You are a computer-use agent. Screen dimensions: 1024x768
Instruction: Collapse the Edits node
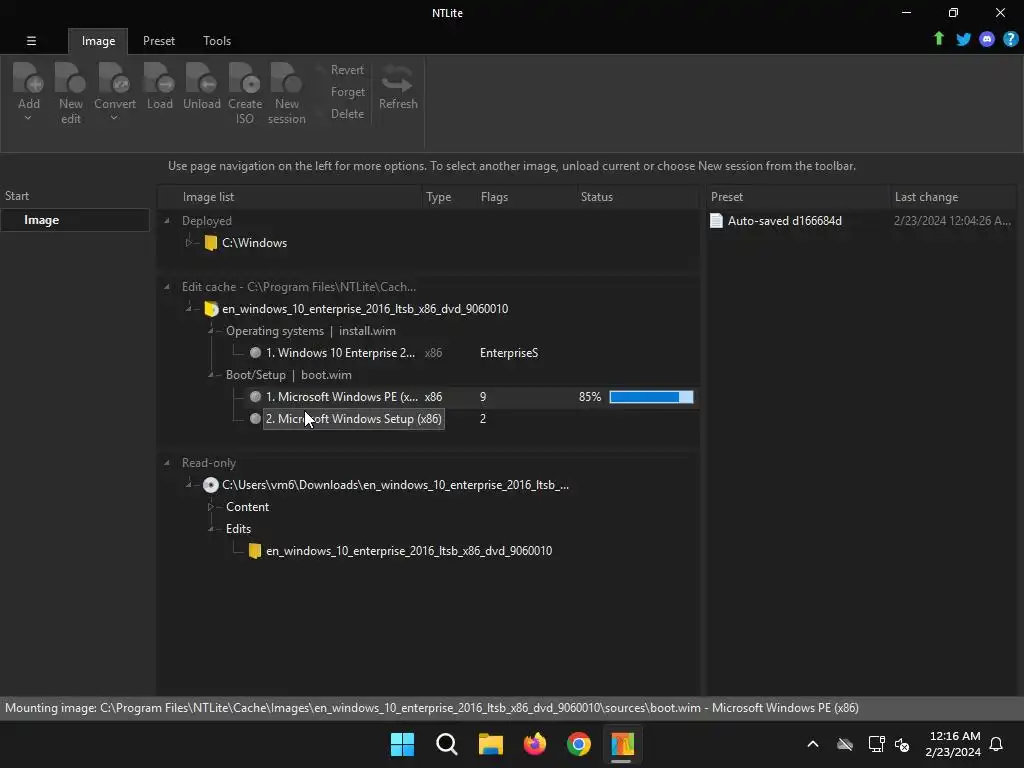coord(211,529)
